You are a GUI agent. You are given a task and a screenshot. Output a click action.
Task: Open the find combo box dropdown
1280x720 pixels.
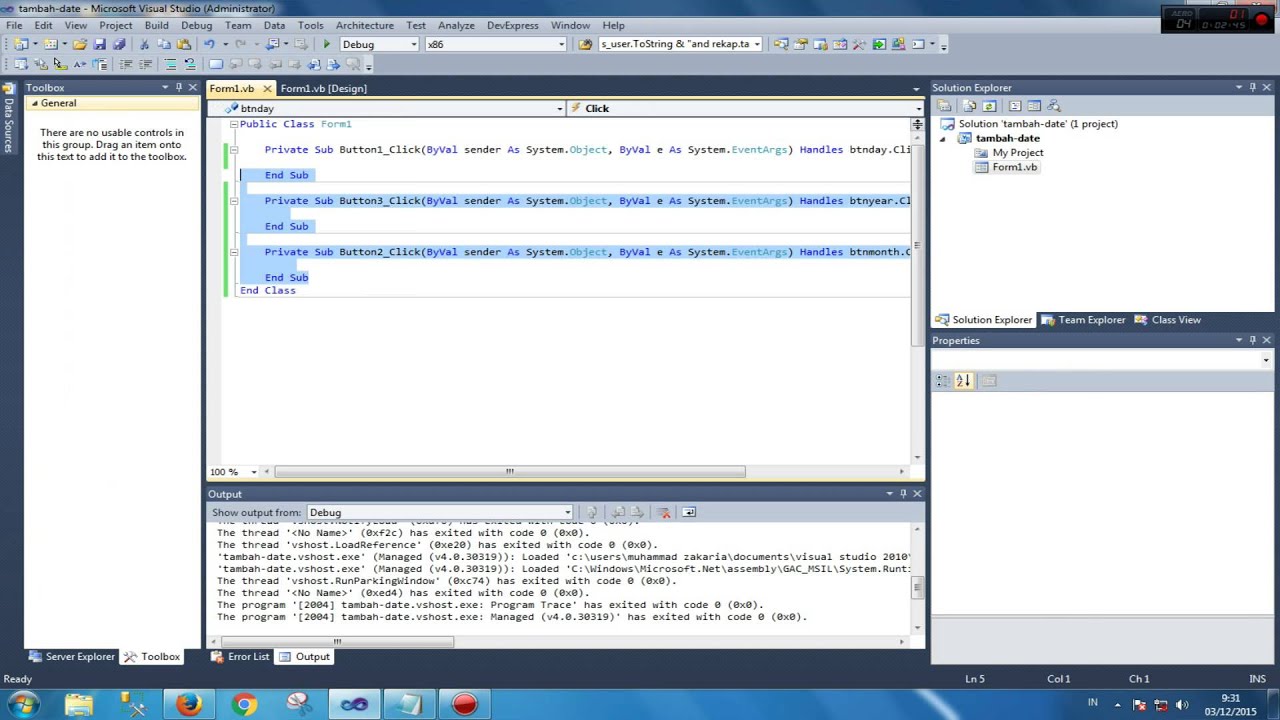pyautogui.click(x=757, y=44)
